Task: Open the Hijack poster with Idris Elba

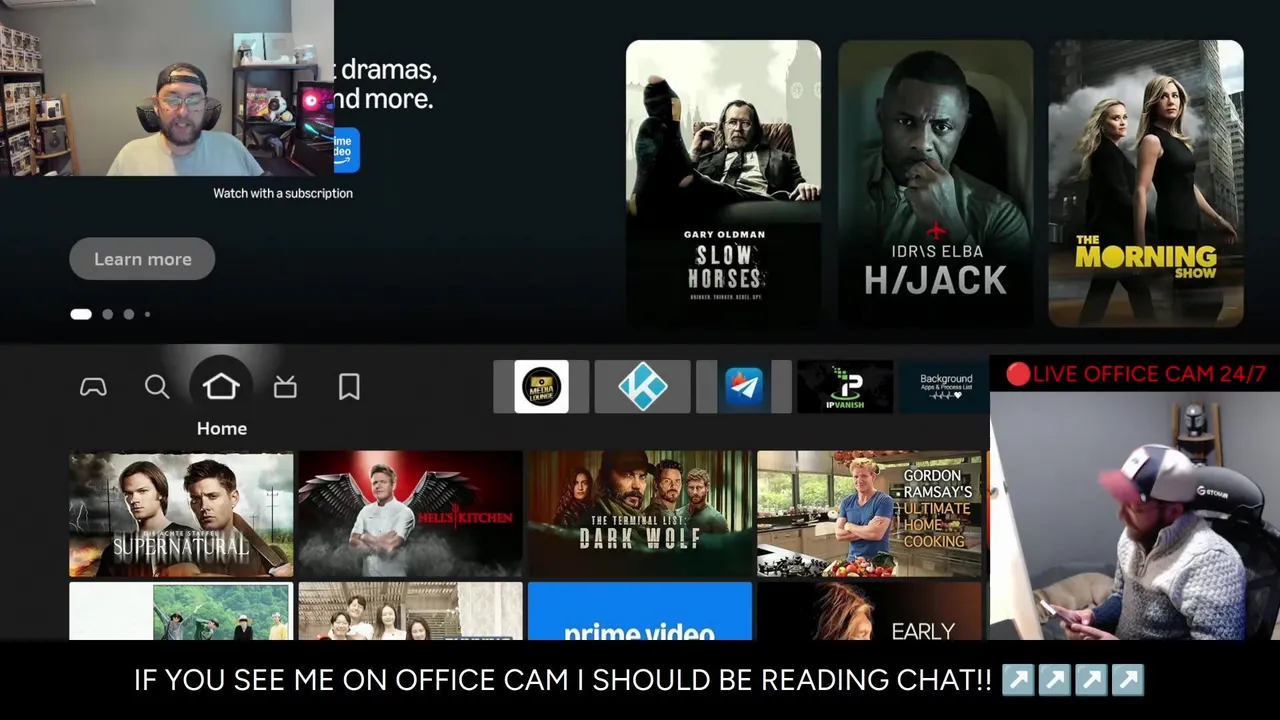Action: (935, 183)
